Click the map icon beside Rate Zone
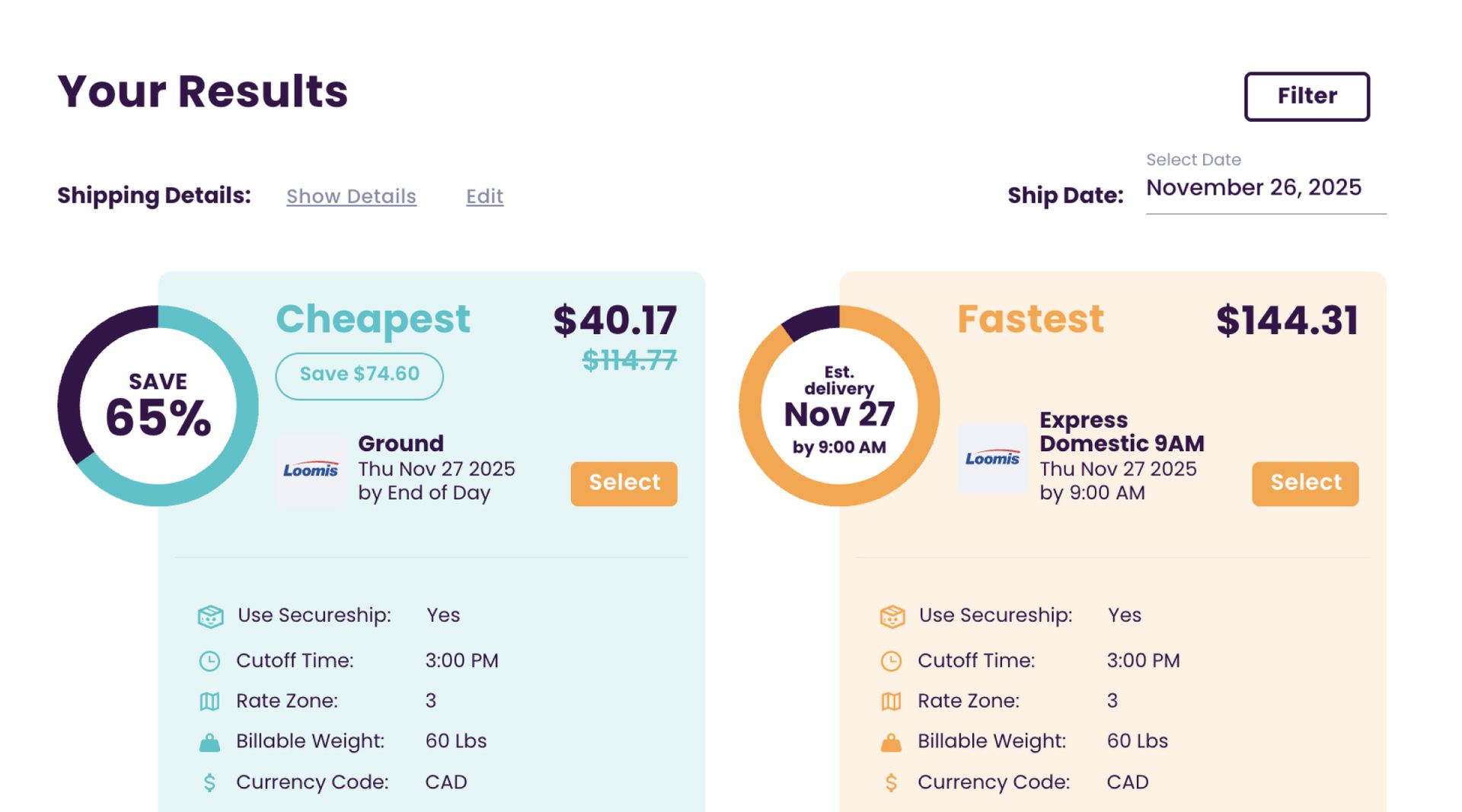Screen dimensions: 1462x812 pos(209,701)
